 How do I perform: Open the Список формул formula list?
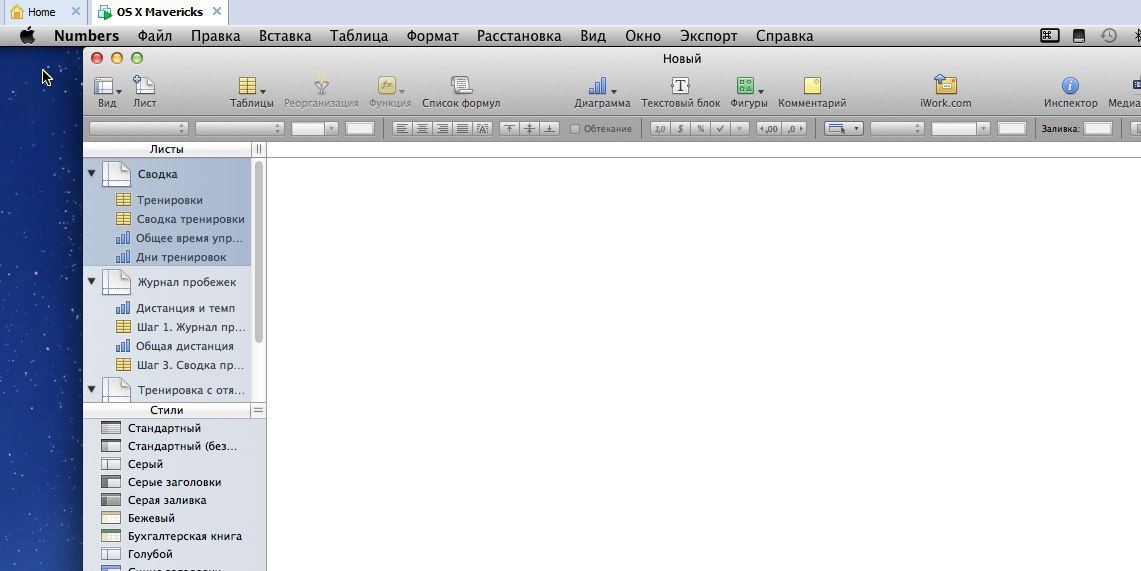coord(461,86)
